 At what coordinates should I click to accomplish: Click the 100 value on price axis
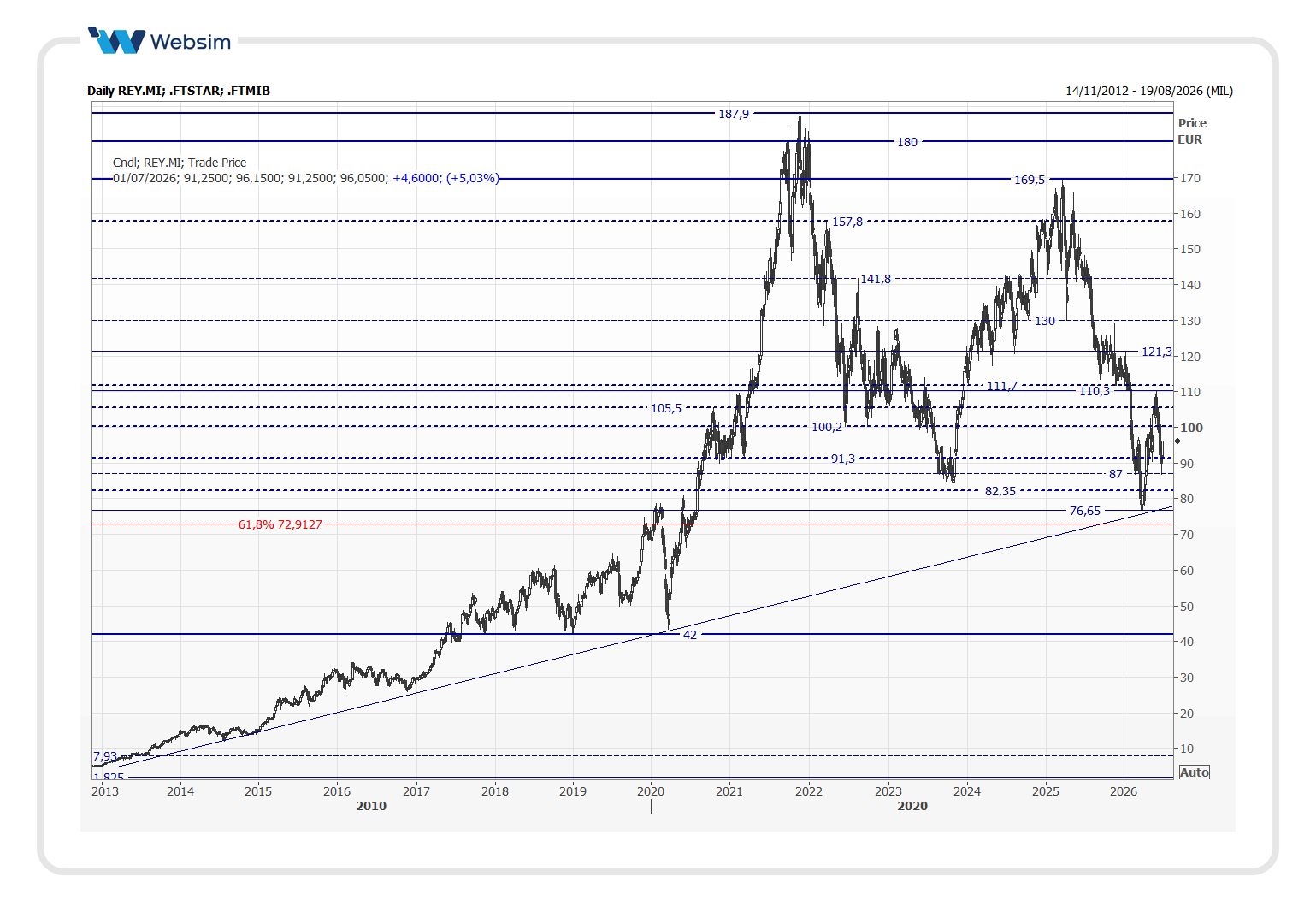pyautogui.click(x=1191, y=428)
